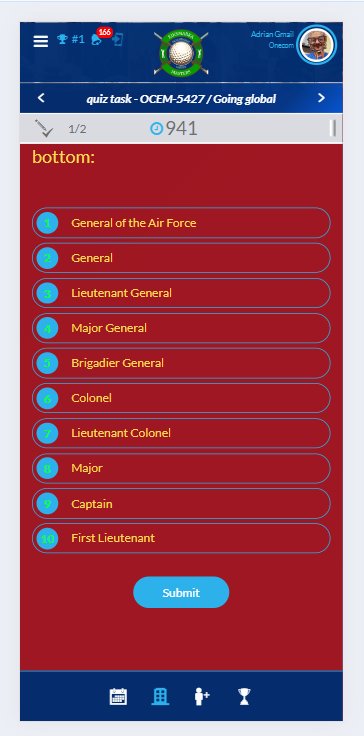
Task: Click the trophy ranking icon
Action: tap(62, 39)
